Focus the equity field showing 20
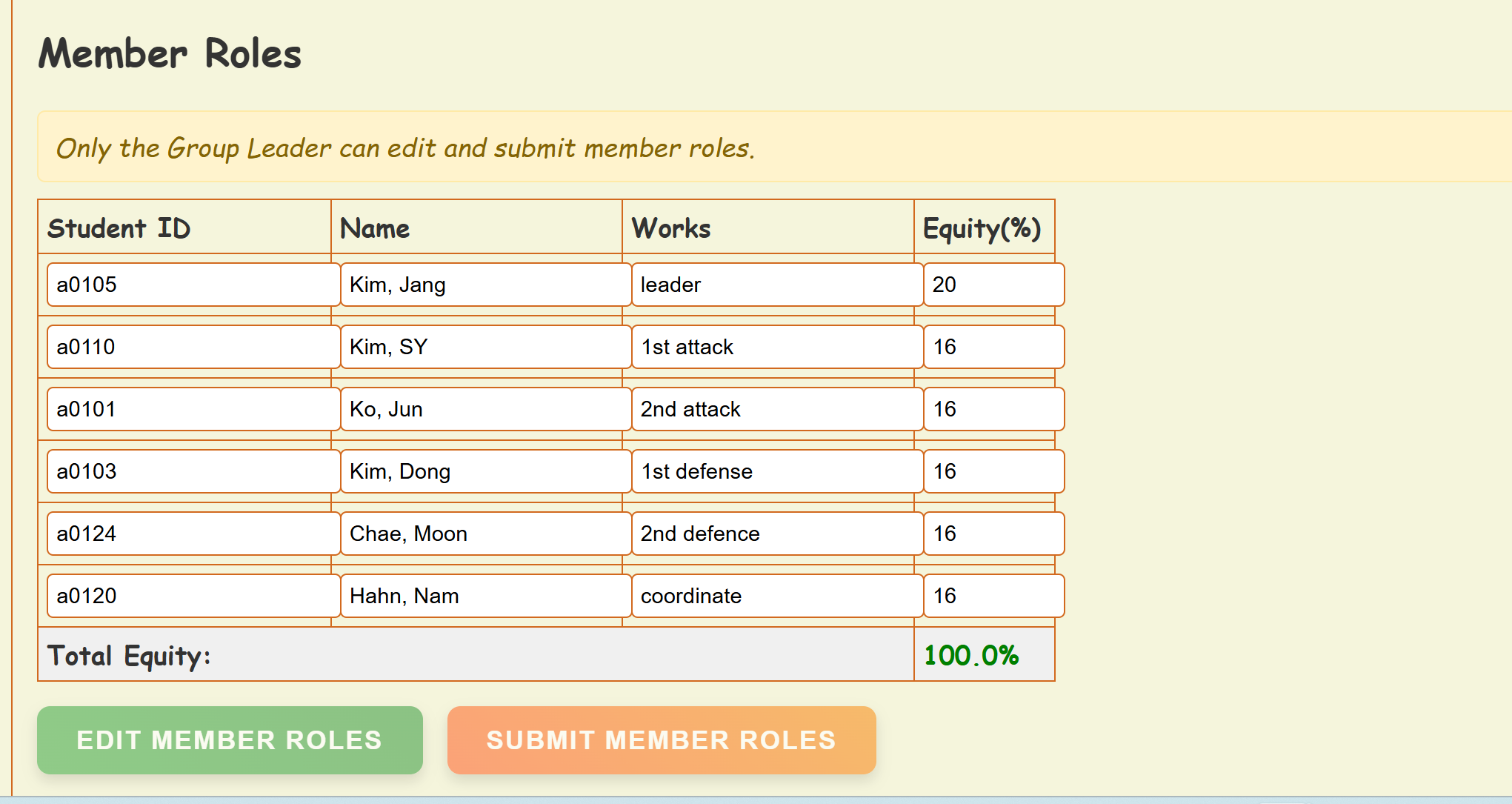This screenshot has width=1512, height=804. pyautogui.click(x=993, y=285)
